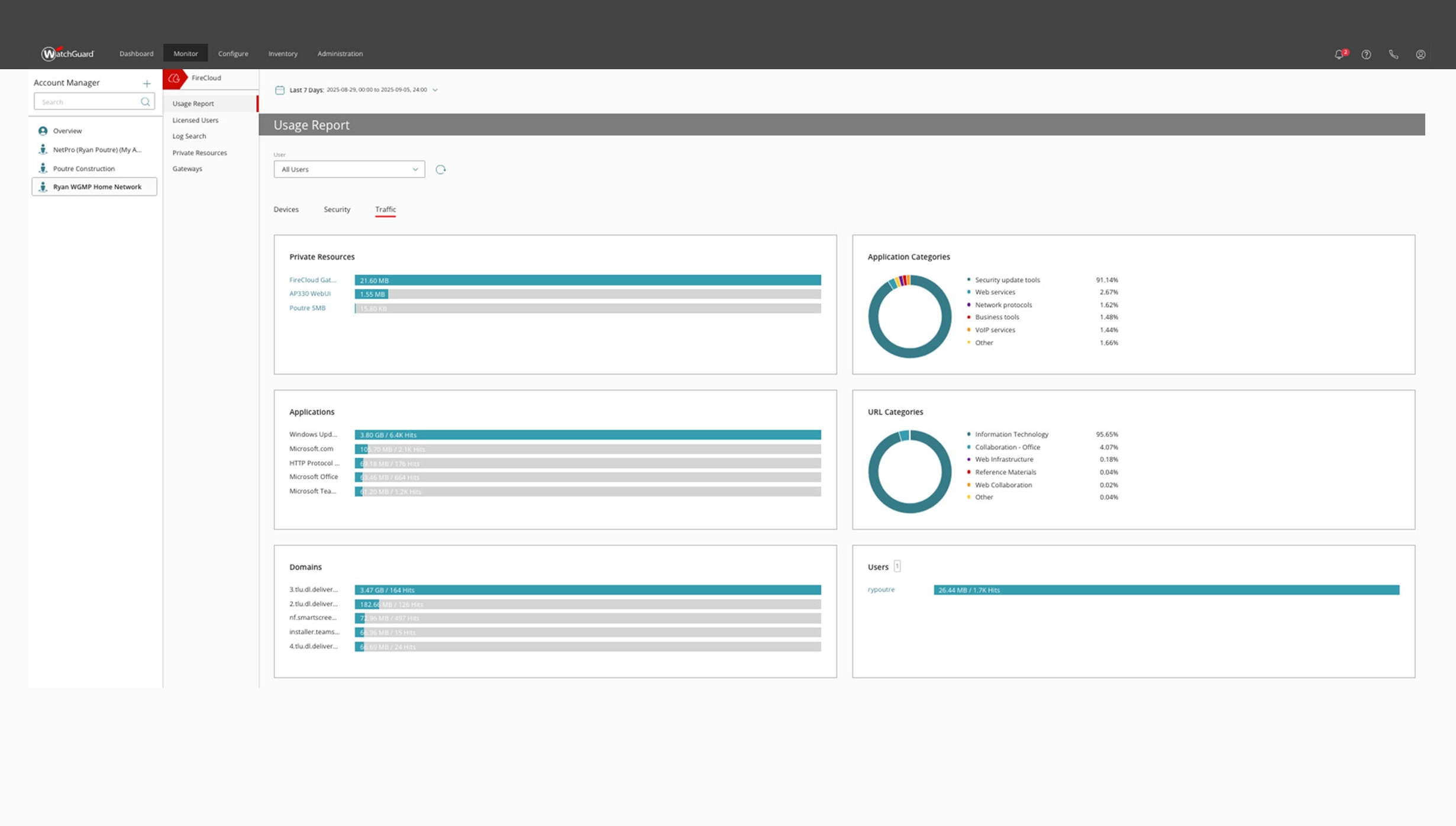
Task: Switch to the Devices tab
Action: point(286,209)
